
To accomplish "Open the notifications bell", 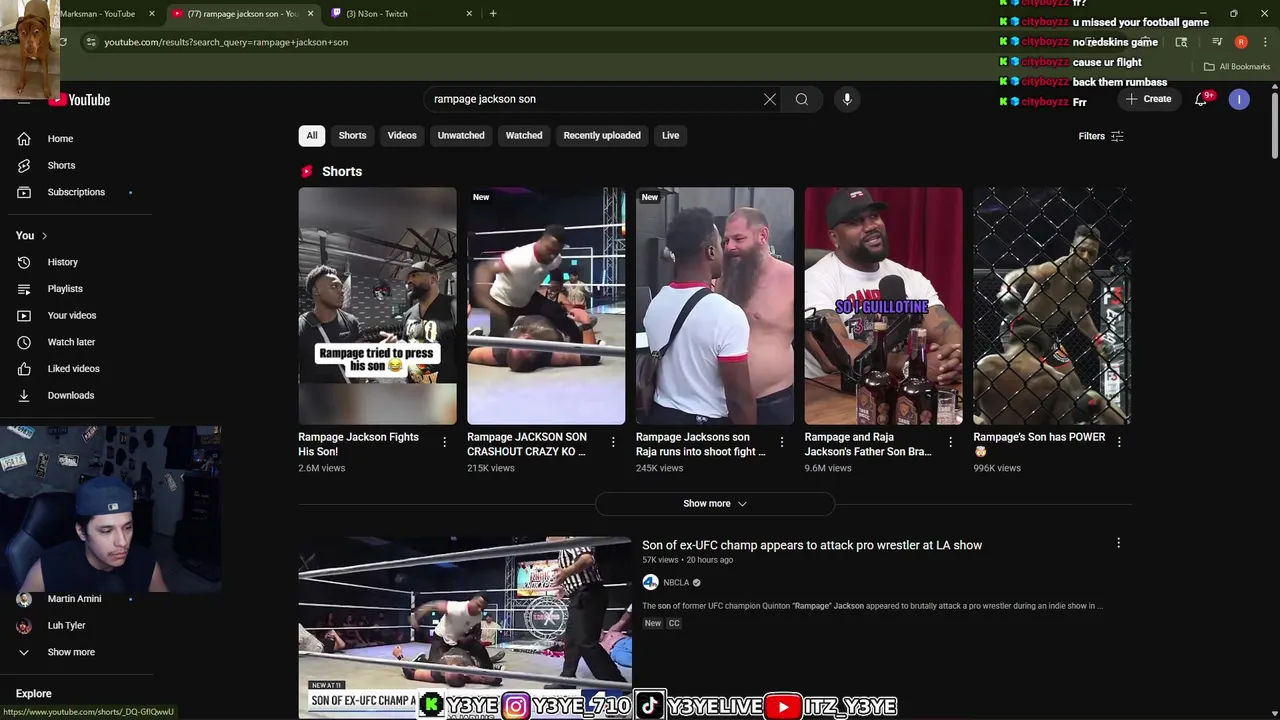I will click(x=1201, y=99).
